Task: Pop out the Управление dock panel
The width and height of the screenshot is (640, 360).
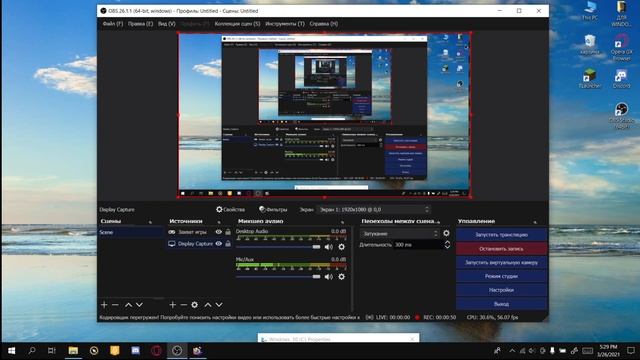Action: coord(535,222)
